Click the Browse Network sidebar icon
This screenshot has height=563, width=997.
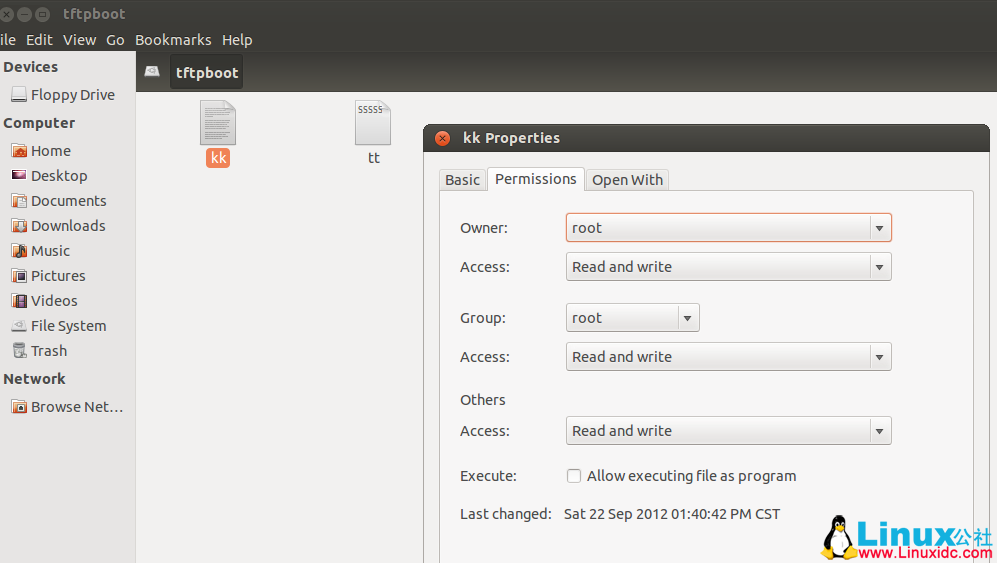[x=19, y=407]
